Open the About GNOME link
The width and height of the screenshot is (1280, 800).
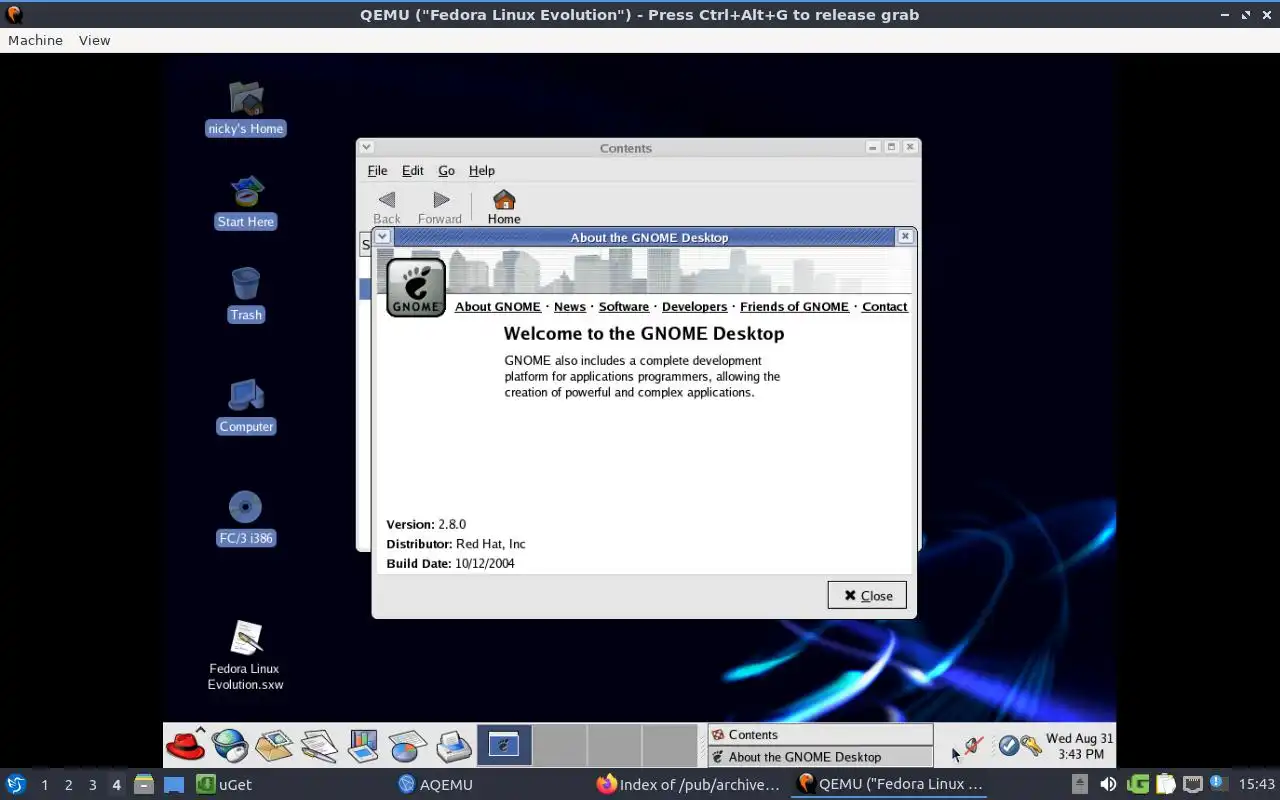(x=498, y=307)
